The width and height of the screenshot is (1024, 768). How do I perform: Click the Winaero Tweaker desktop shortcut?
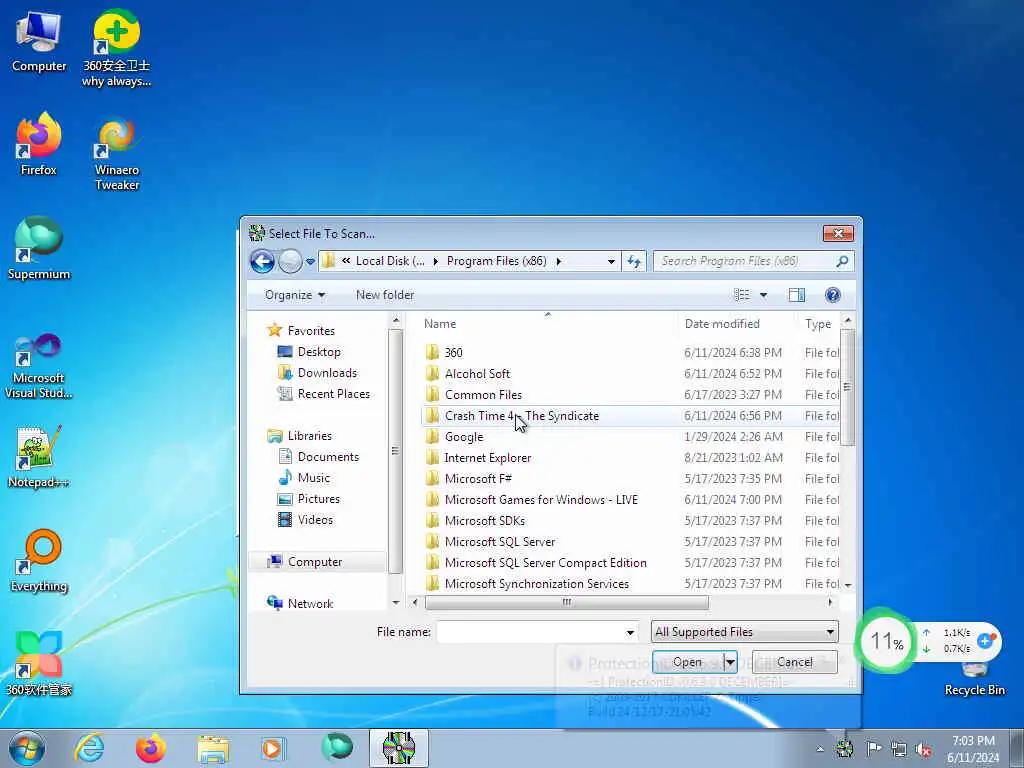click(117, 153)
